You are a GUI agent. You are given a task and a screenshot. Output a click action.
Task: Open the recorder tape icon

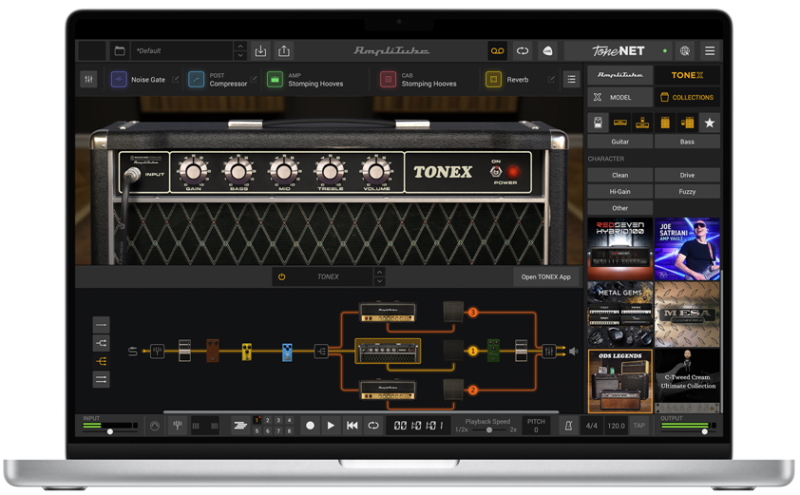click(497, 51)
